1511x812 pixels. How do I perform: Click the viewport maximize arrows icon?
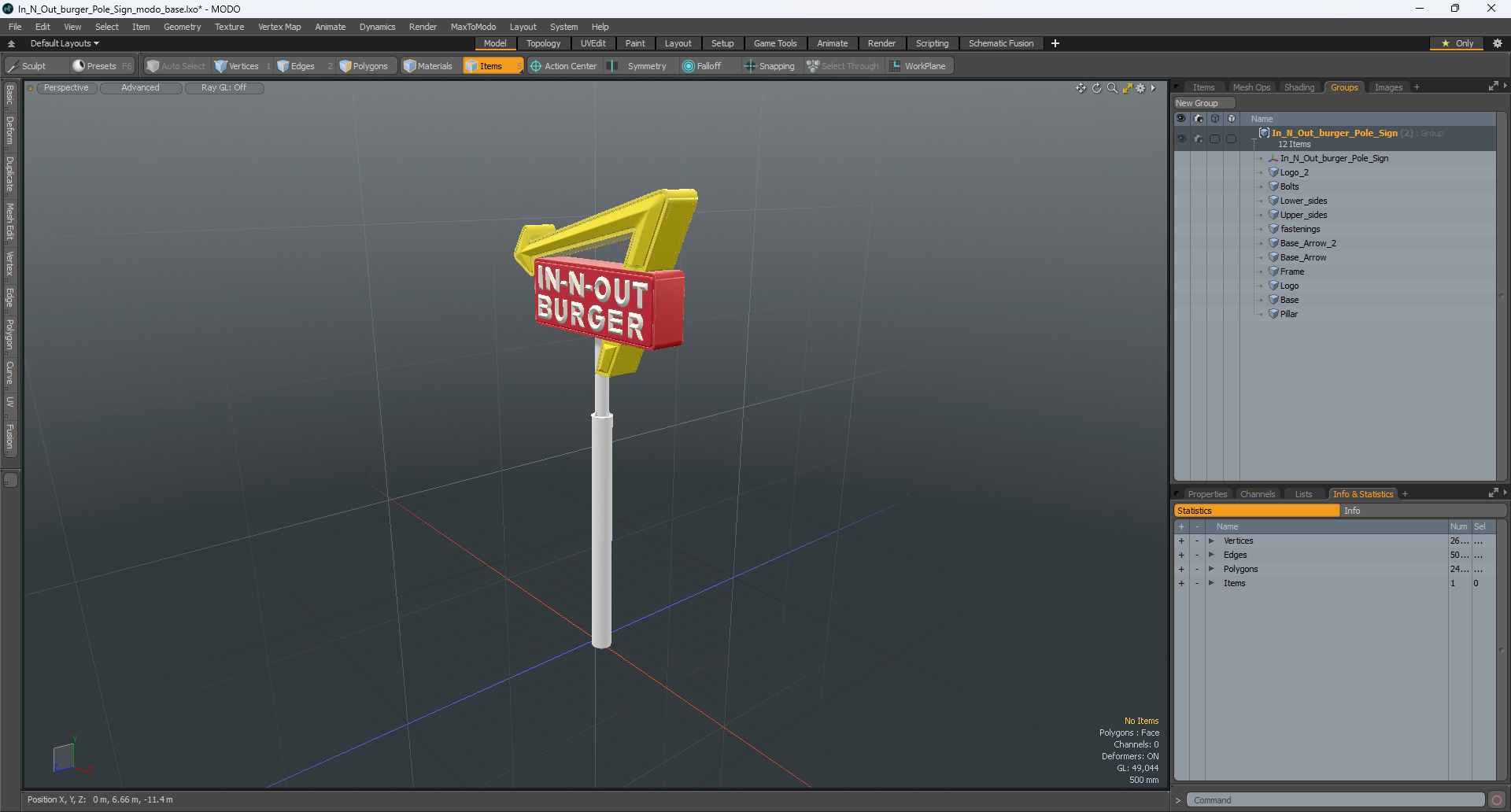coord(1127,88)
